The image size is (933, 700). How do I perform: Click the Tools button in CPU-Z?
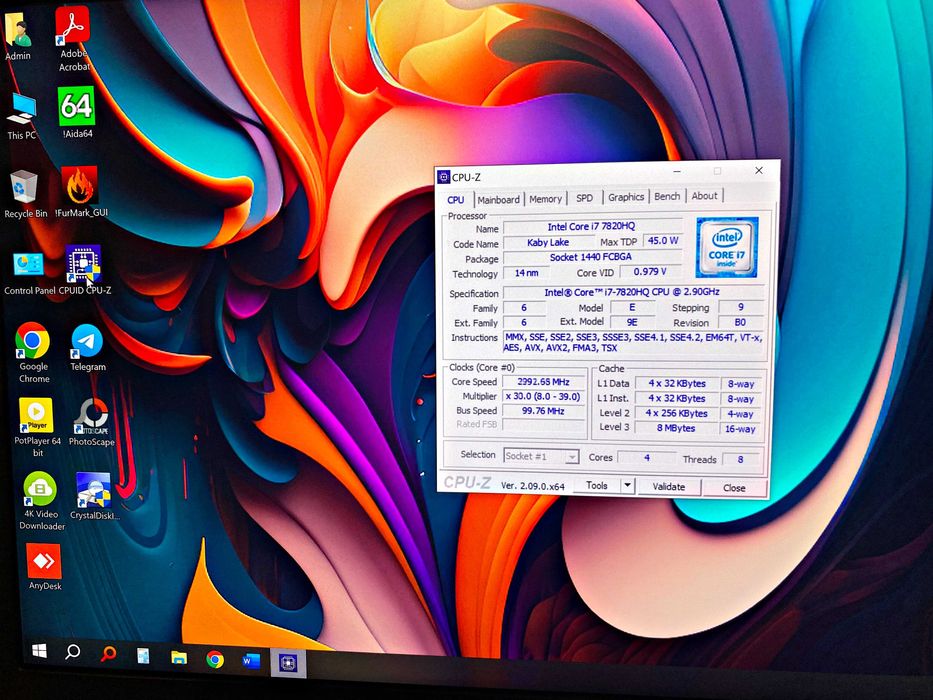click(x=597, y=485)
